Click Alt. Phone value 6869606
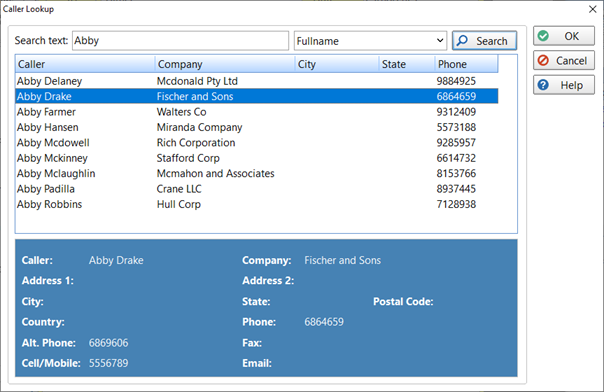604x392 pixels. [108, 343]
